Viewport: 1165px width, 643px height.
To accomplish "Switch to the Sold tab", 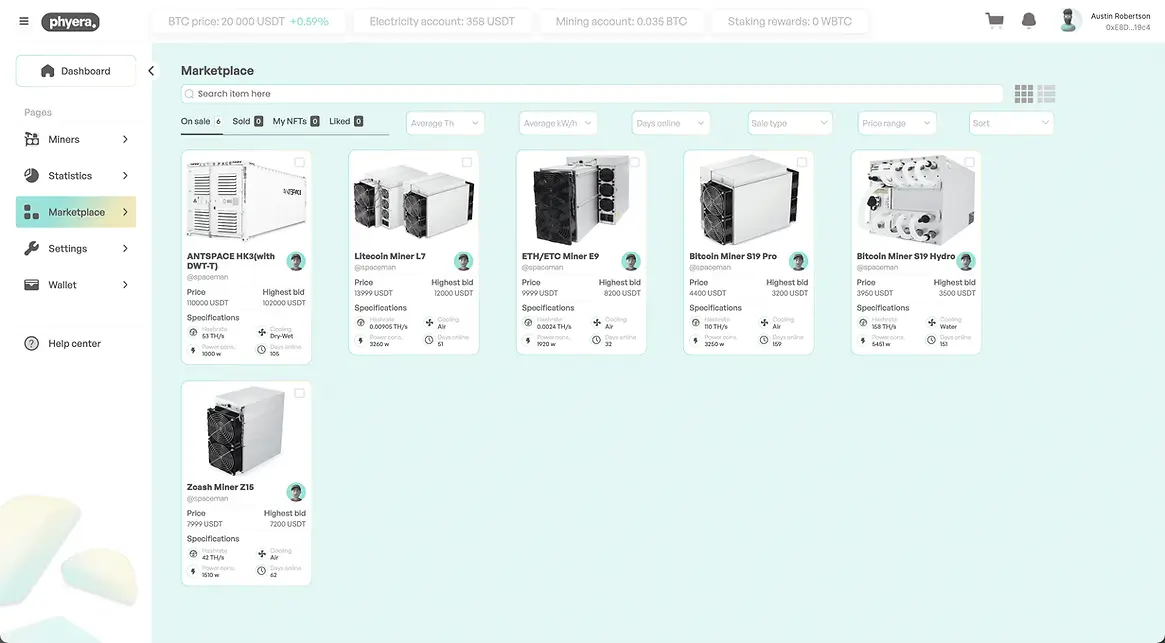I will 247,121.
